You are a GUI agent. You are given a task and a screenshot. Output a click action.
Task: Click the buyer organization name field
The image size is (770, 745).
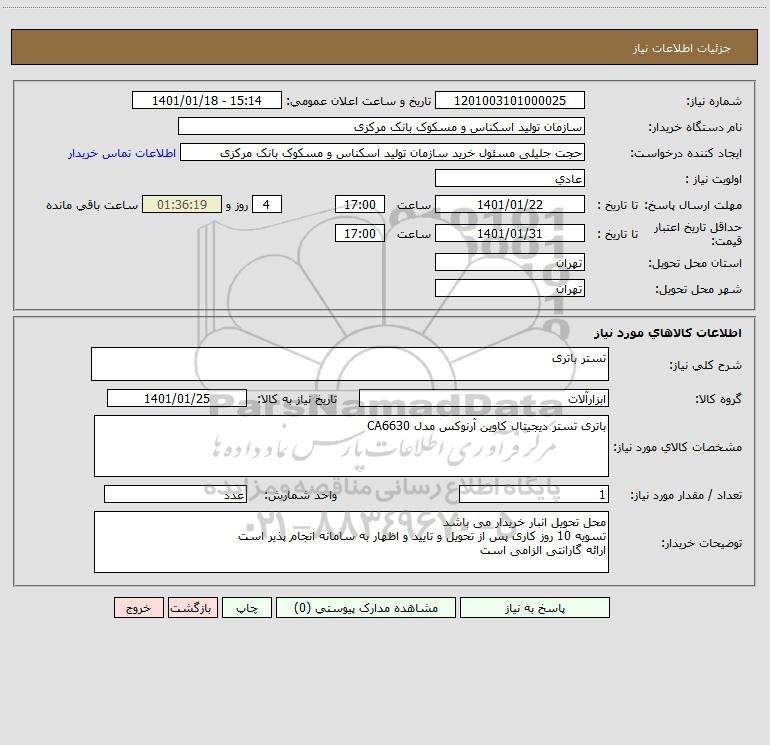click(x=381, y=126)
